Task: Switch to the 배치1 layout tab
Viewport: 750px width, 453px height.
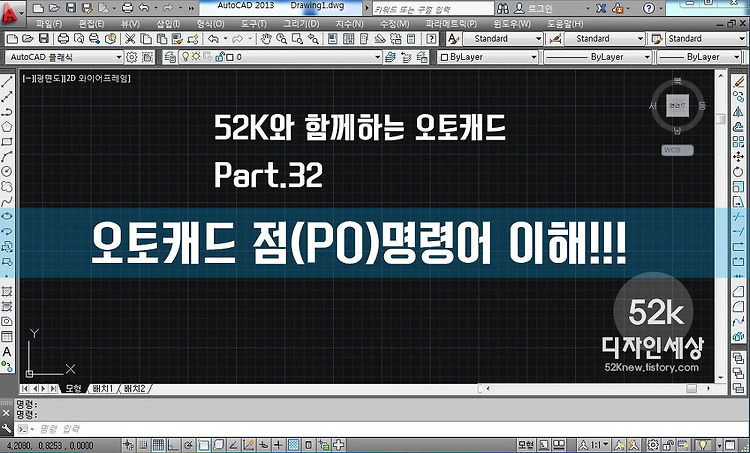Action: 103,388
